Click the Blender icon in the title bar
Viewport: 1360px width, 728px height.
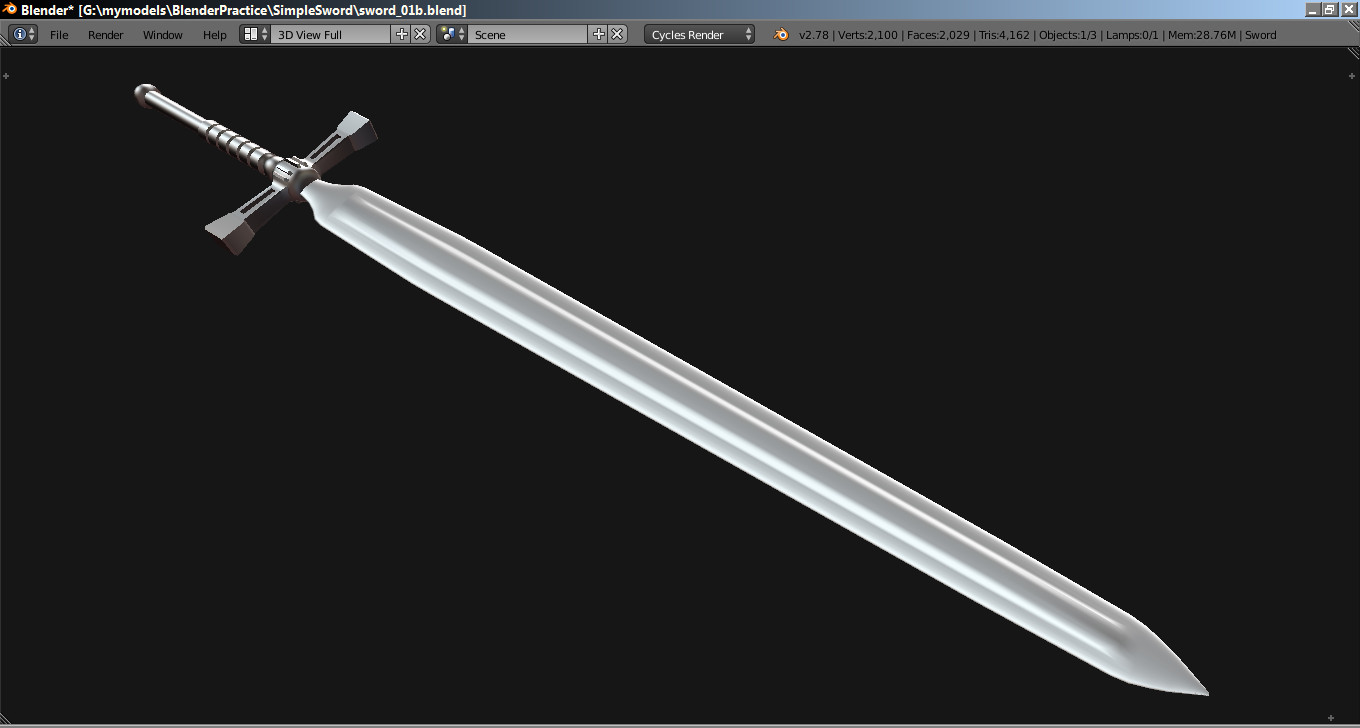[8, 9]
